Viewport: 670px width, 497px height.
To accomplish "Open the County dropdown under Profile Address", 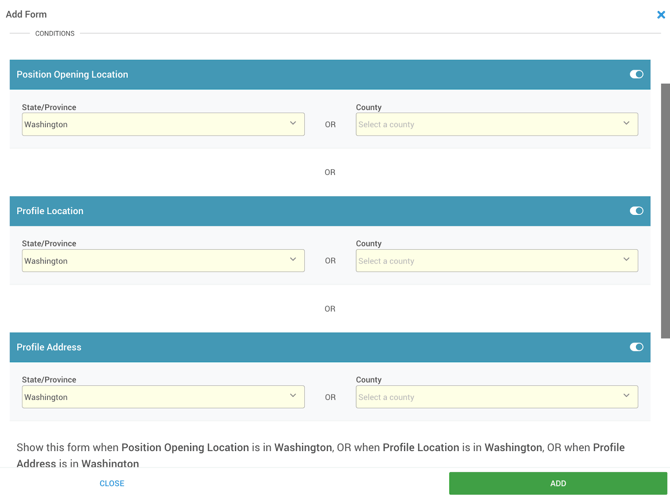I will click(496, 397).
